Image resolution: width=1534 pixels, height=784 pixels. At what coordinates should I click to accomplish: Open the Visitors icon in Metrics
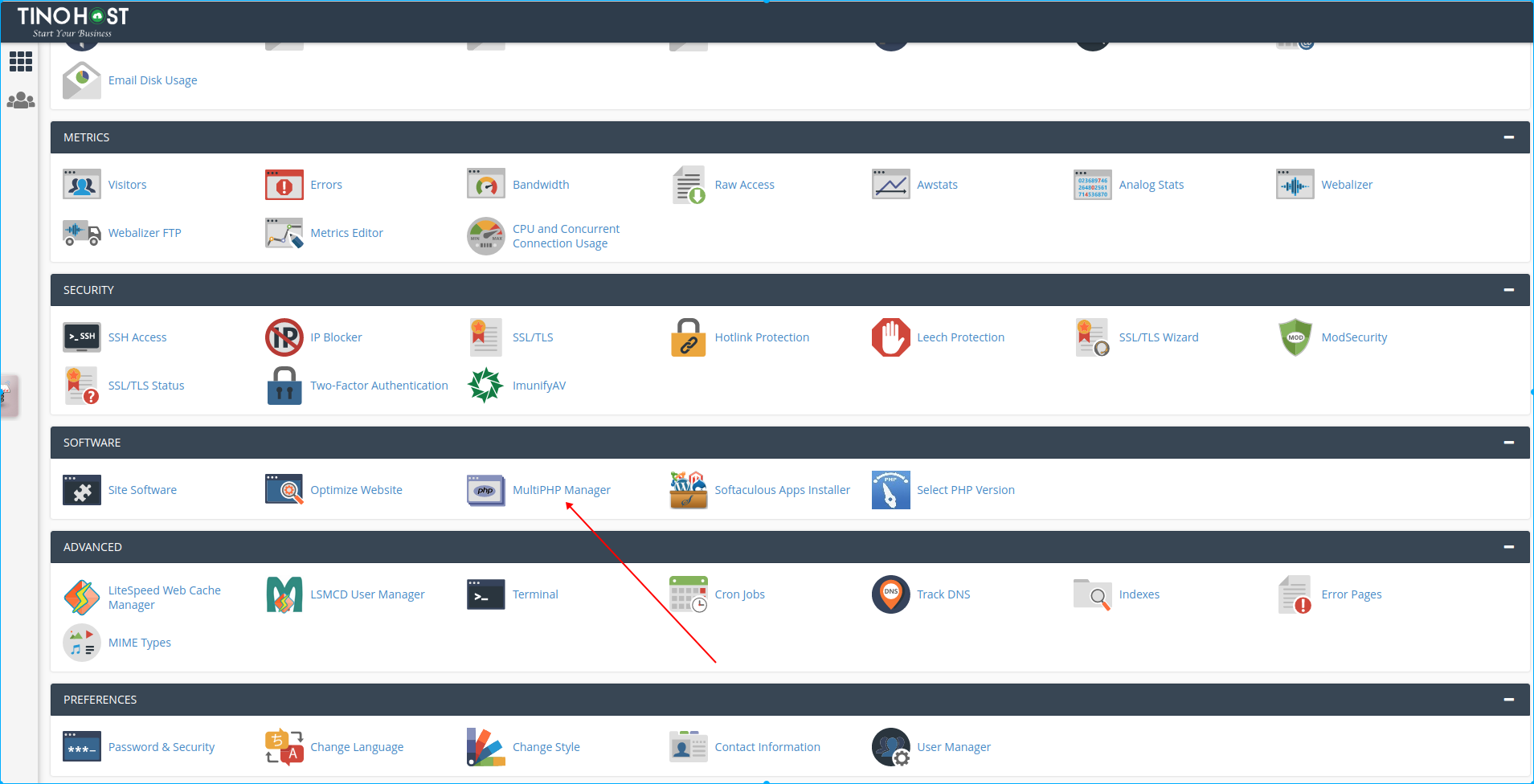click(x=82, y=185)
